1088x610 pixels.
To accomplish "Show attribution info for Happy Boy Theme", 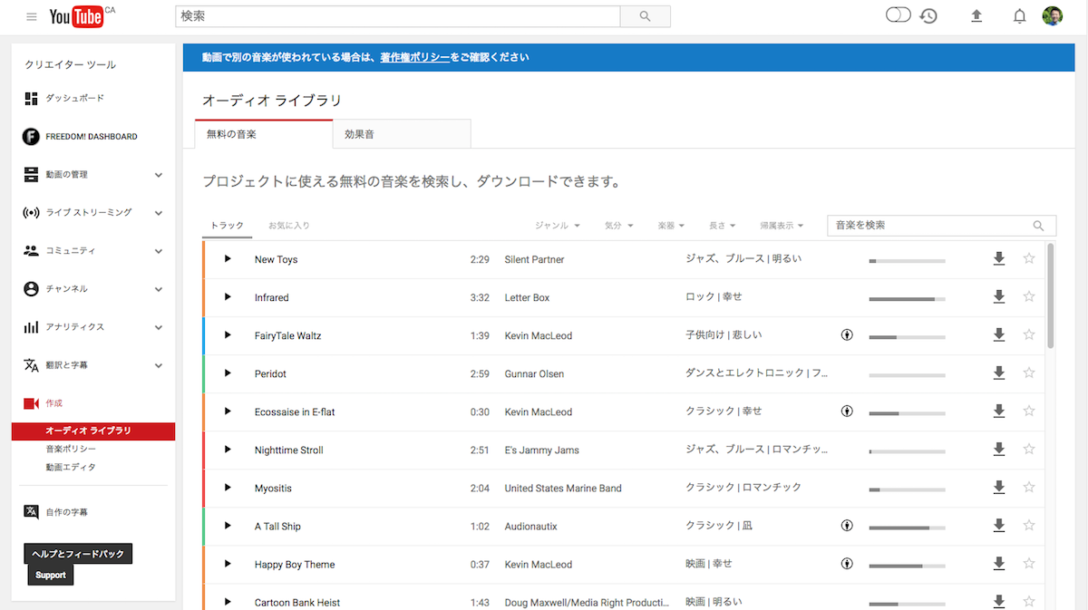I will (847, 564).
